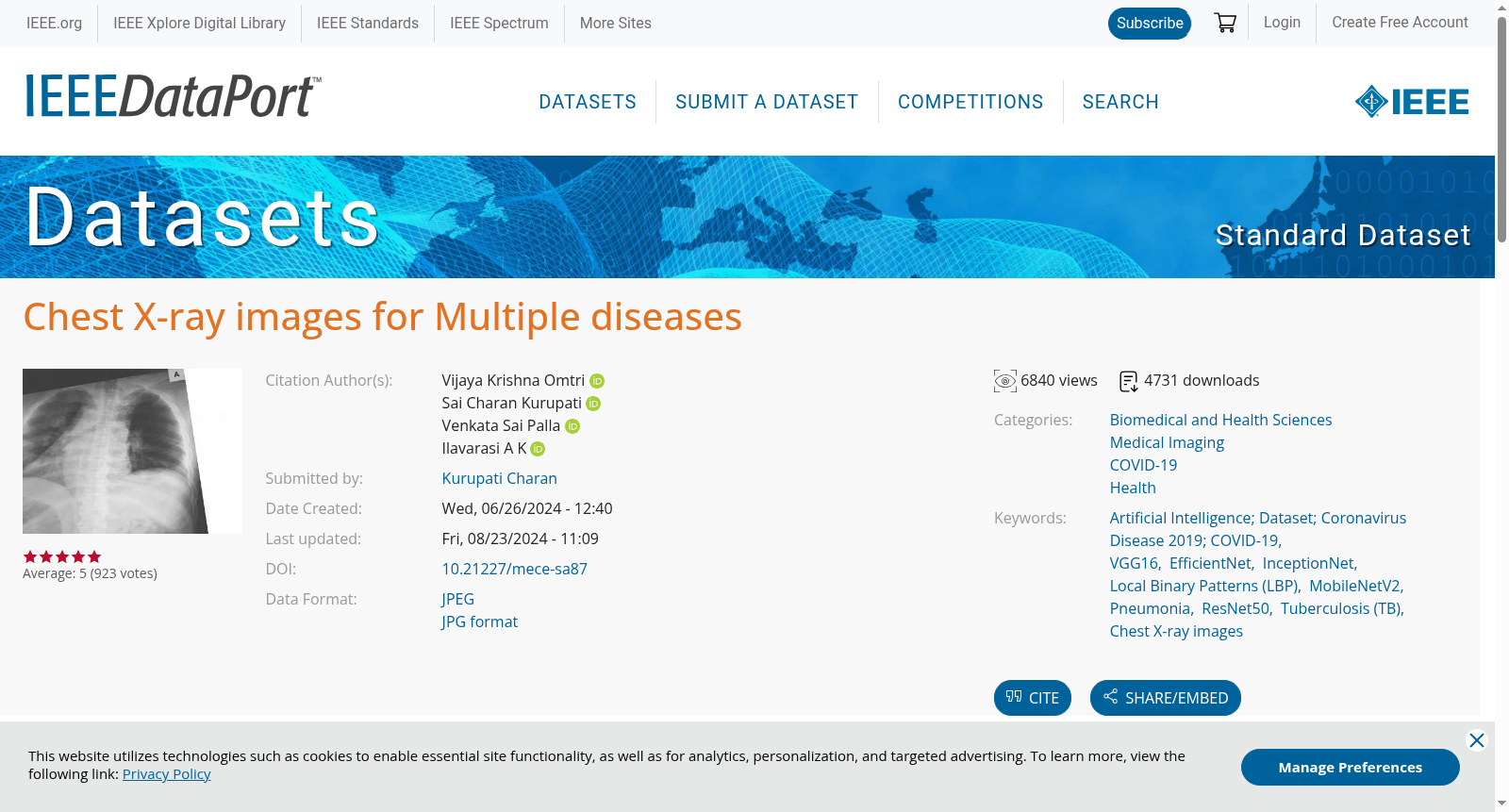Open Sai Charan Kurupati's ORCID icon
The height and width of the screenshot is (812, 1509).
[x=593, y=404]
